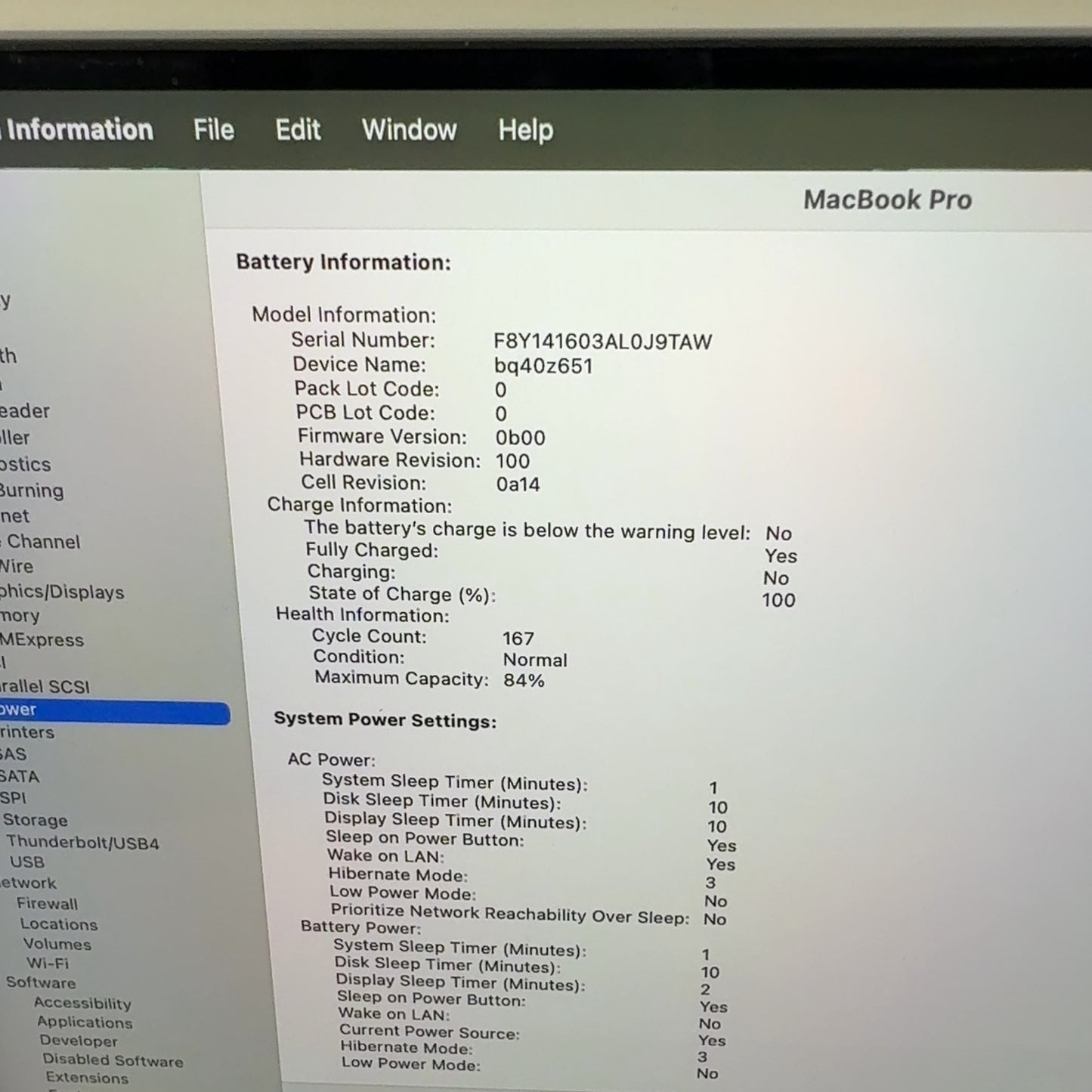Click the Hardware Revision value 100
This screenshot has width=1092, height=1092.
click(x=512, y=461)
